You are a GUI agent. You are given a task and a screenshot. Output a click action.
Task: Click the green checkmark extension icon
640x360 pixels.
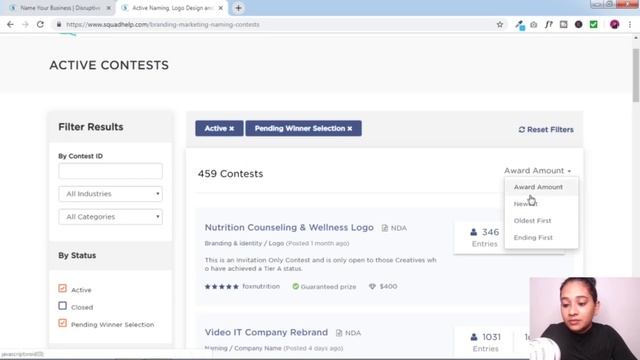(593, 24)
